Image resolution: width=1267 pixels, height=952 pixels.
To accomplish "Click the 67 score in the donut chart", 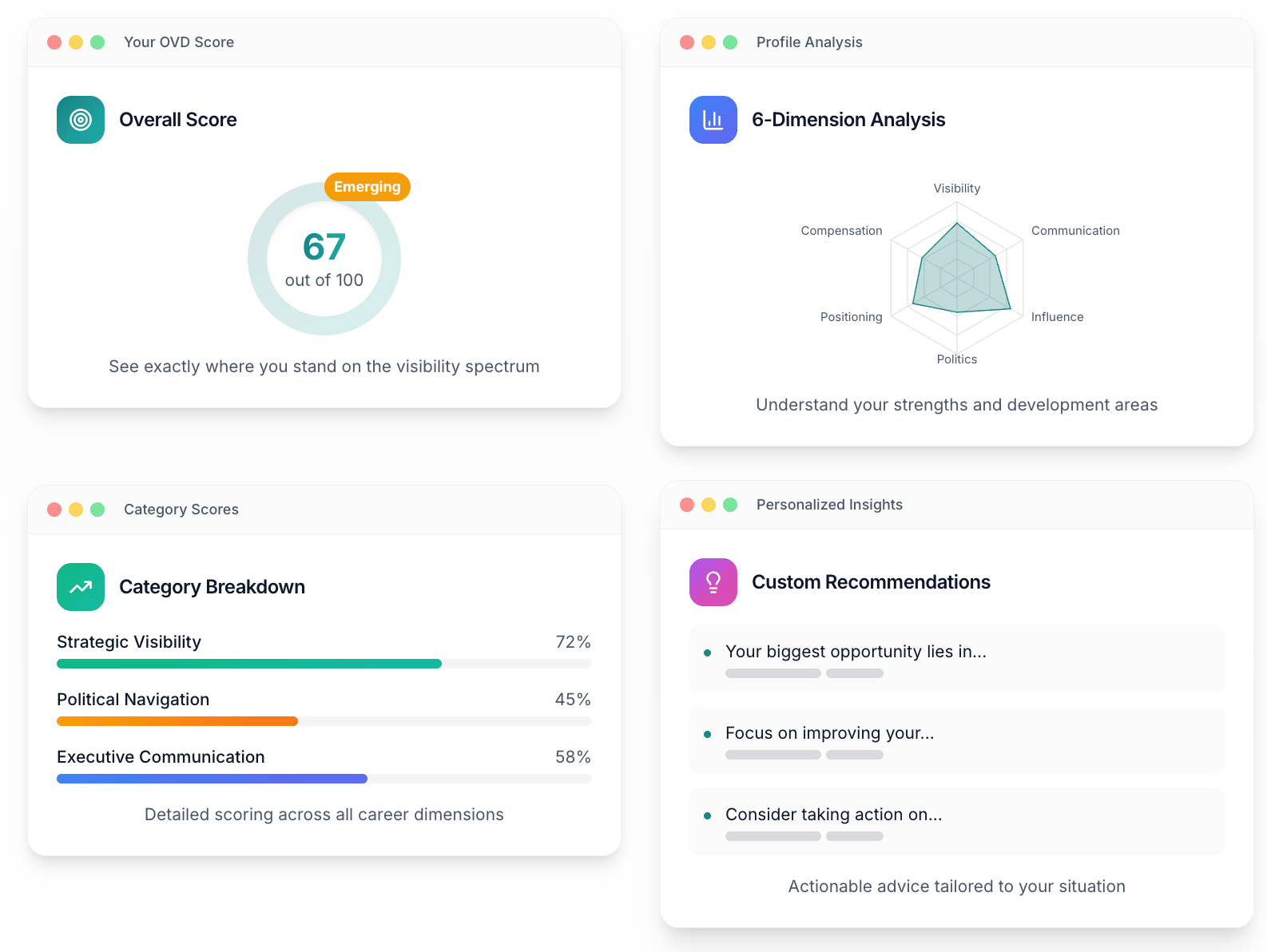I will point(324,247).
